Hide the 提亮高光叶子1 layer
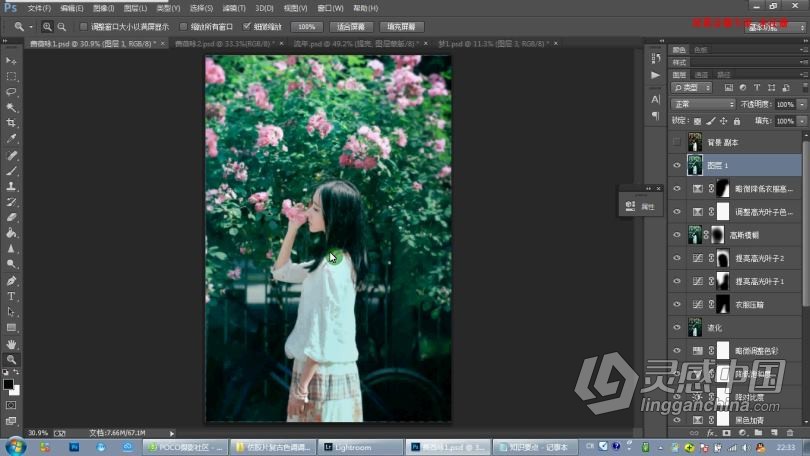 677,281
